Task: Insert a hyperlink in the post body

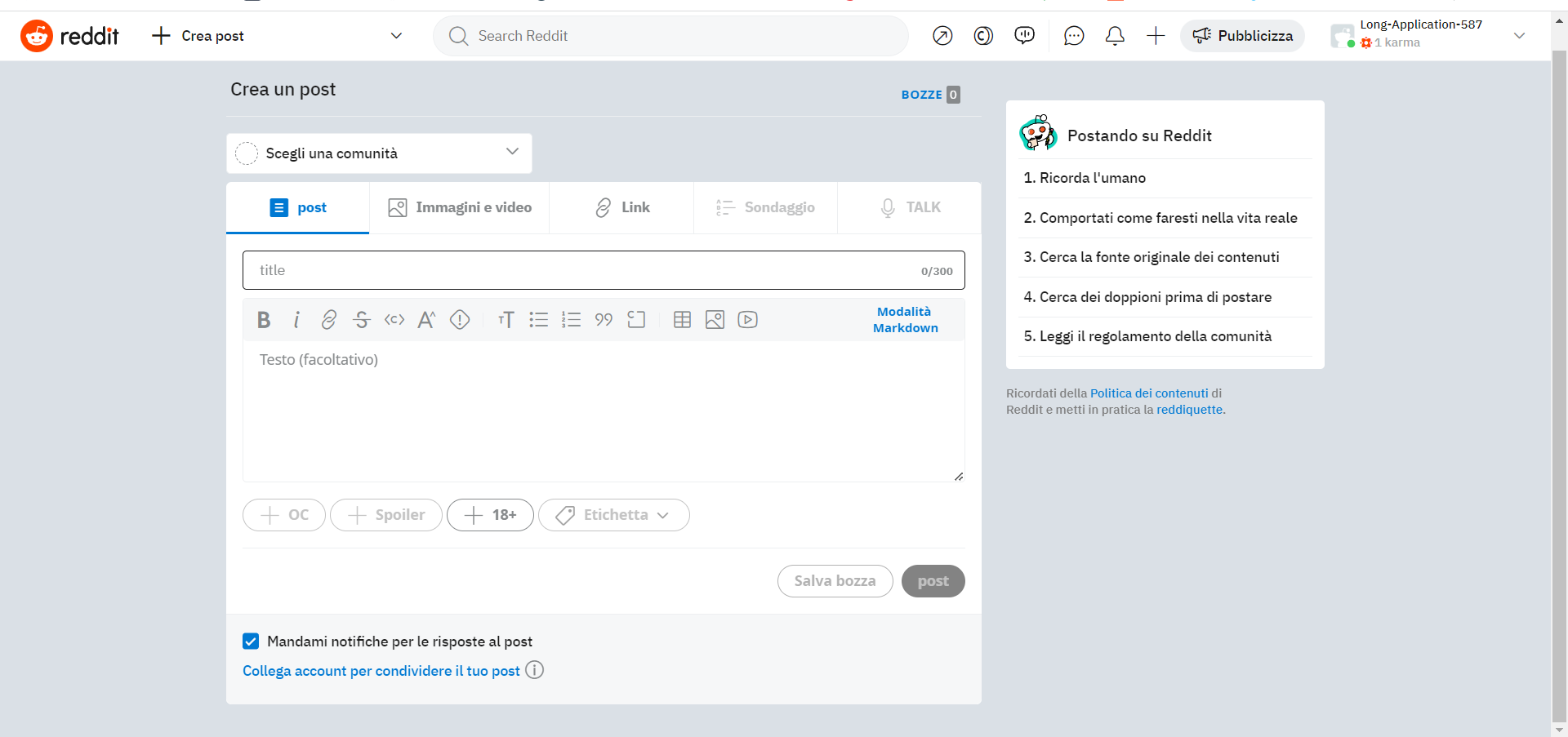Action: 328,319
